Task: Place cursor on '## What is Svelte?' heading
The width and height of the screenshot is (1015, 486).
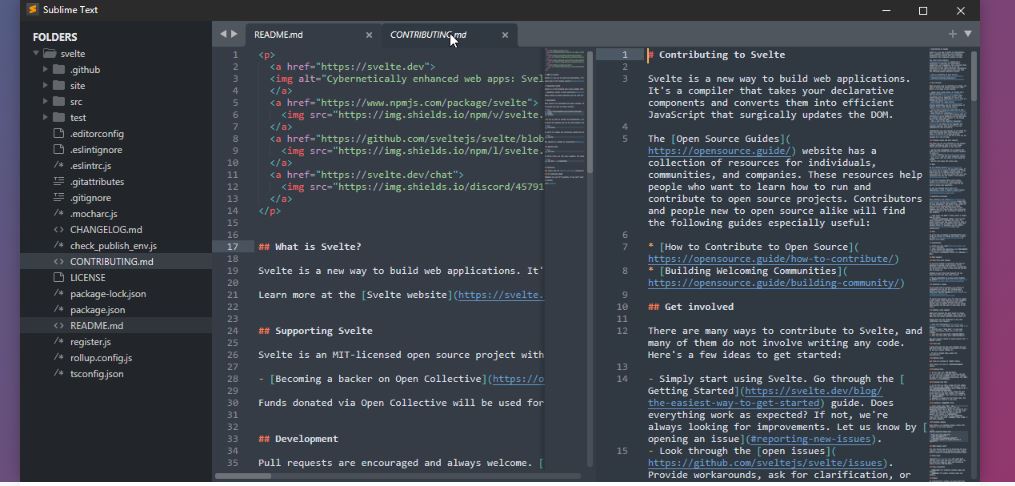Action: point(309,247)
